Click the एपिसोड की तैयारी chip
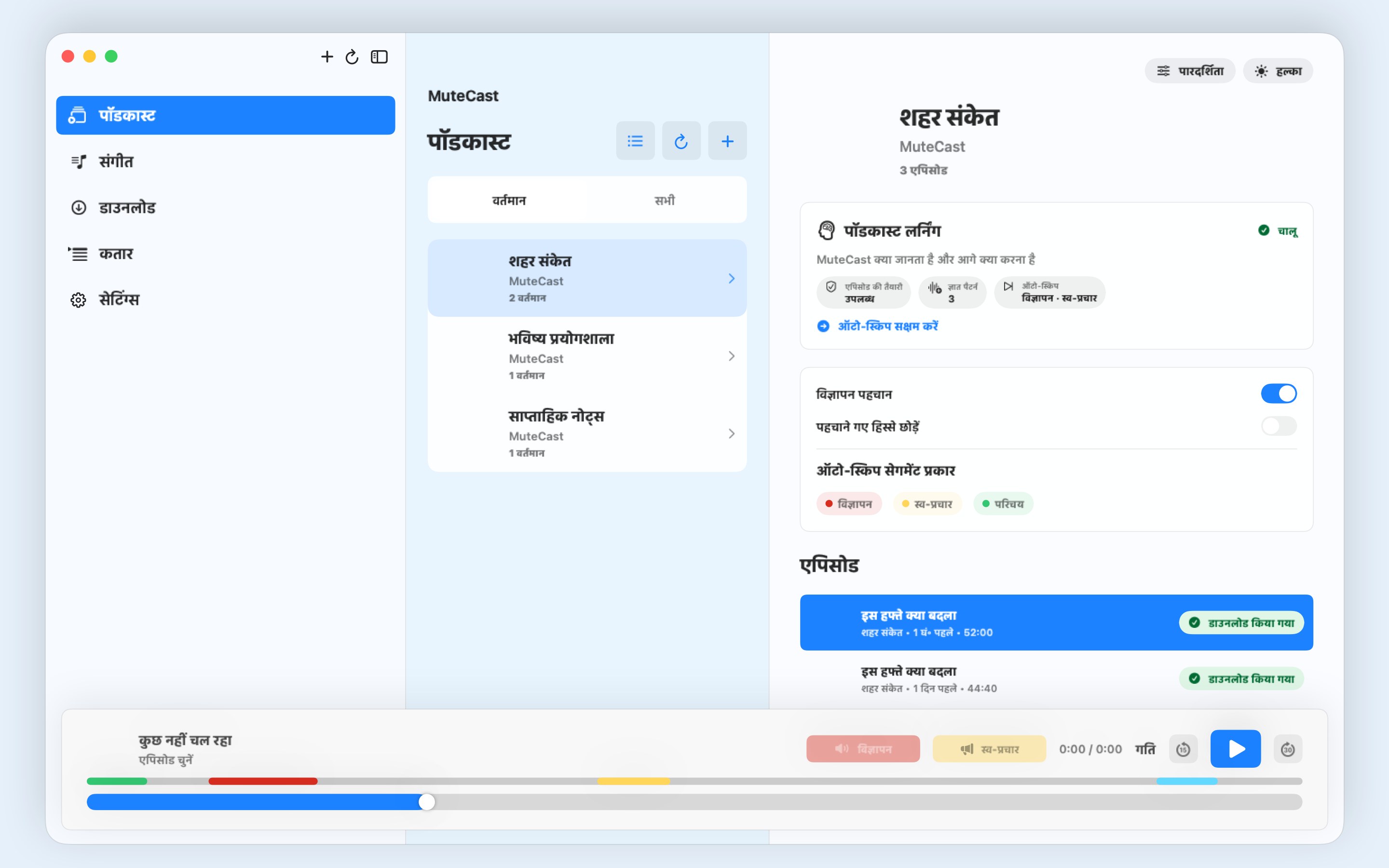 tap(864, 292)
